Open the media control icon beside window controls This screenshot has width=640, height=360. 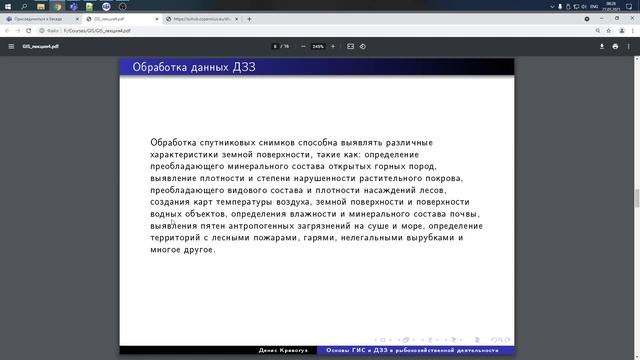[x=587, y=19]
